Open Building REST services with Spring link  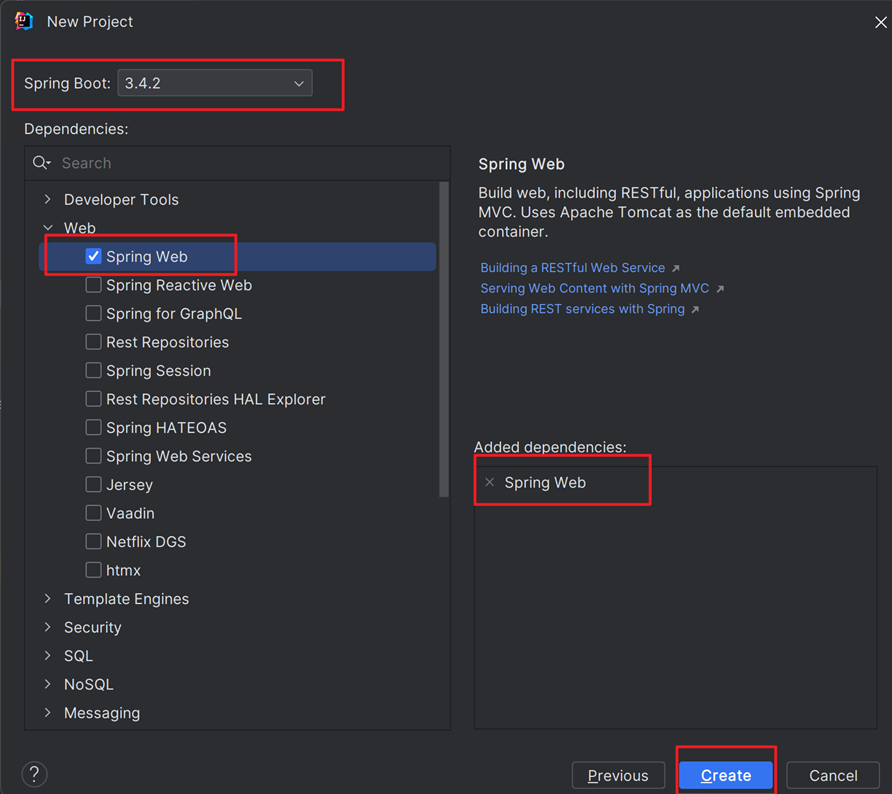click(x=583, y=309)
